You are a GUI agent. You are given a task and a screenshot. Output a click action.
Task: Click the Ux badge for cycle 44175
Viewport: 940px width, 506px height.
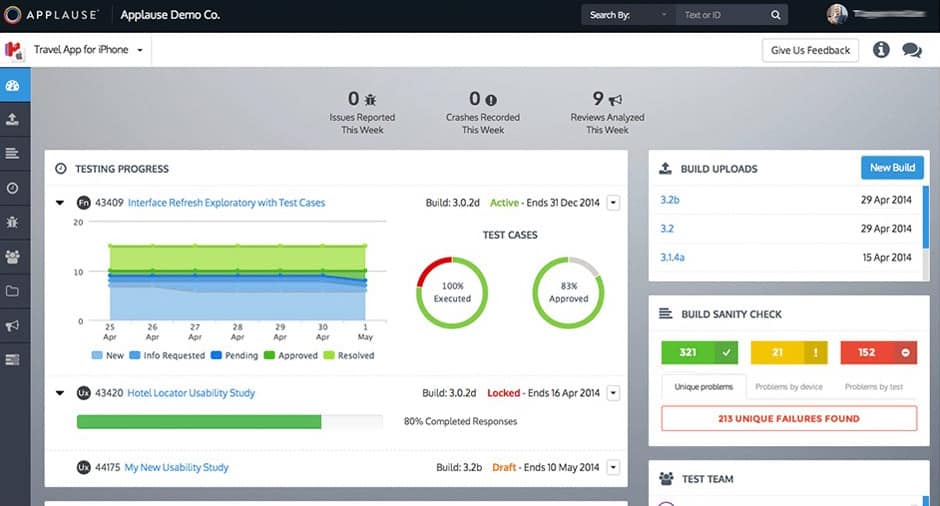click(84, 467)
